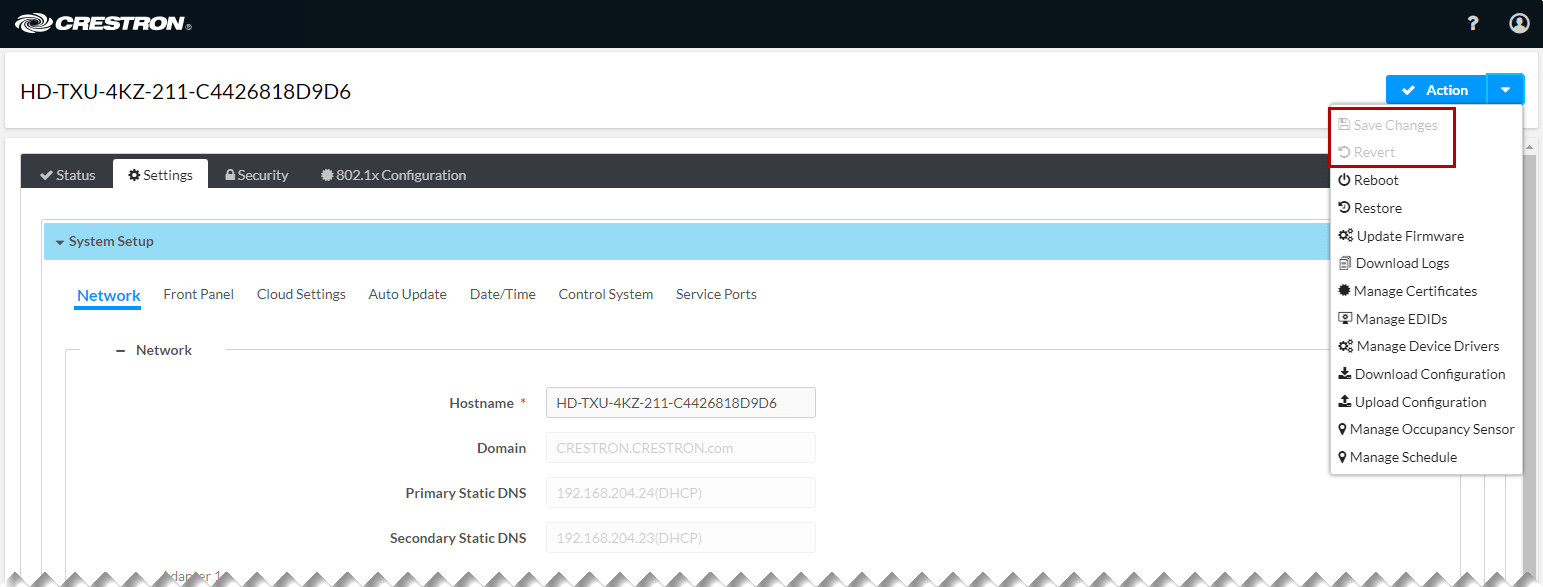Collapse the Network subsection
The width and height of the screenshot is (1543, 587).
120,349
